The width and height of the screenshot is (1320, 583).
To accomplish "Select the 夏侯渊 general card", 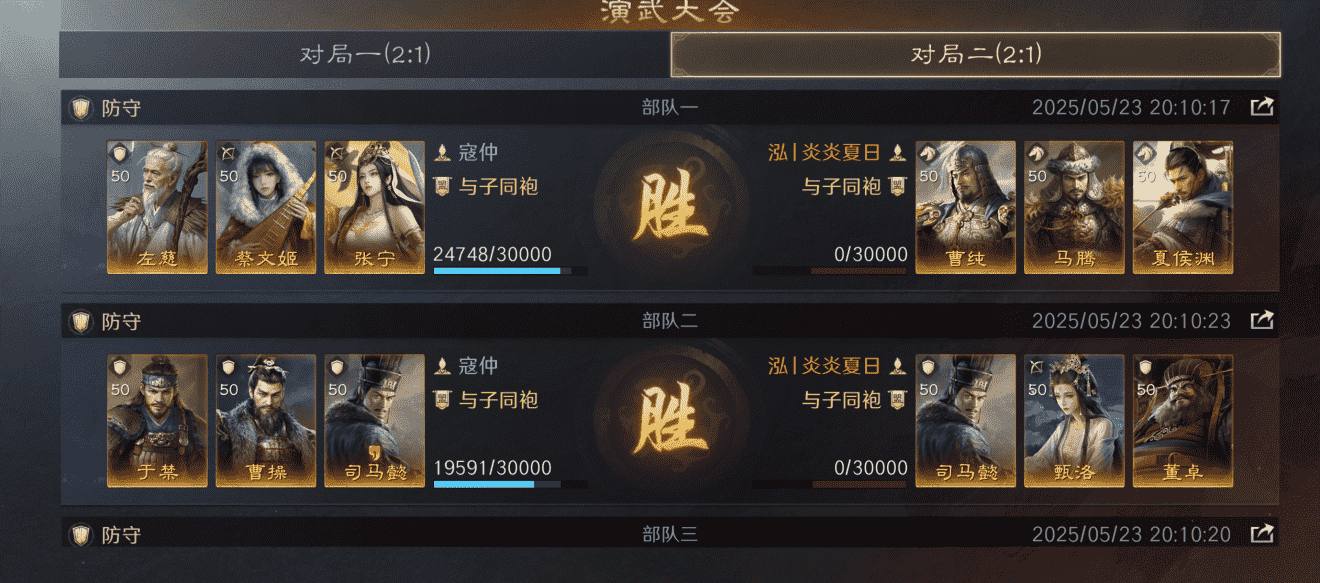I will (x=1183, y=207).
